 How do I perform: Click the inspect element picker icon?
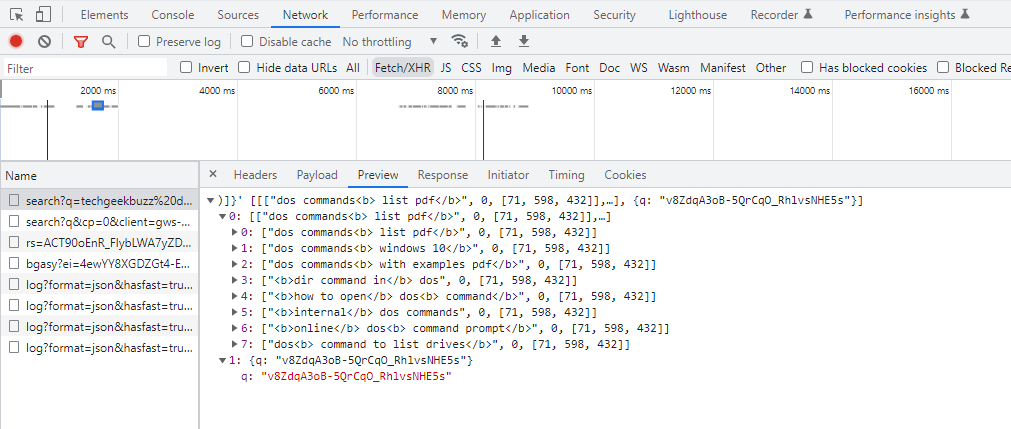(17, 15)
